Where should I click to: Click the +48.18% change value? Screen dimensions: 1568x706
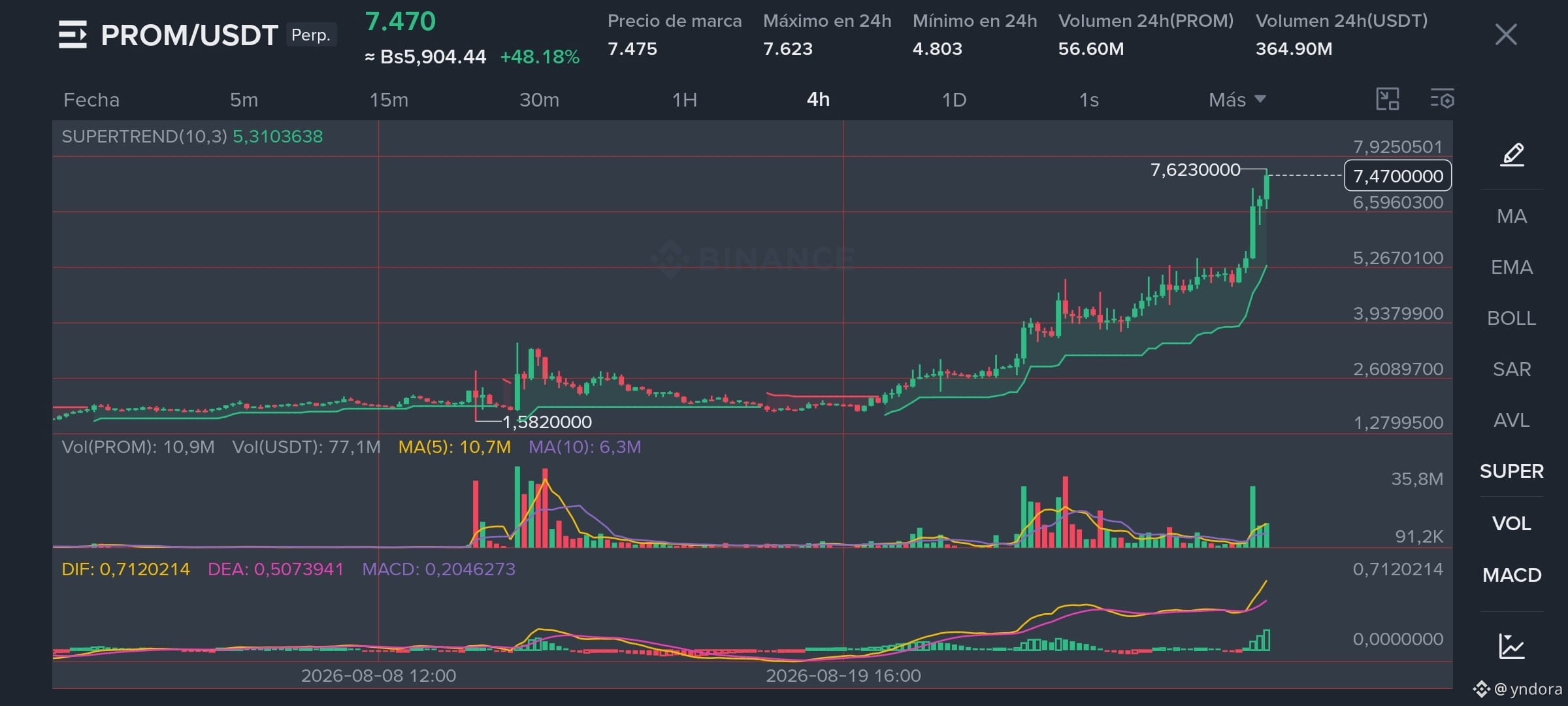click(540, 57)
